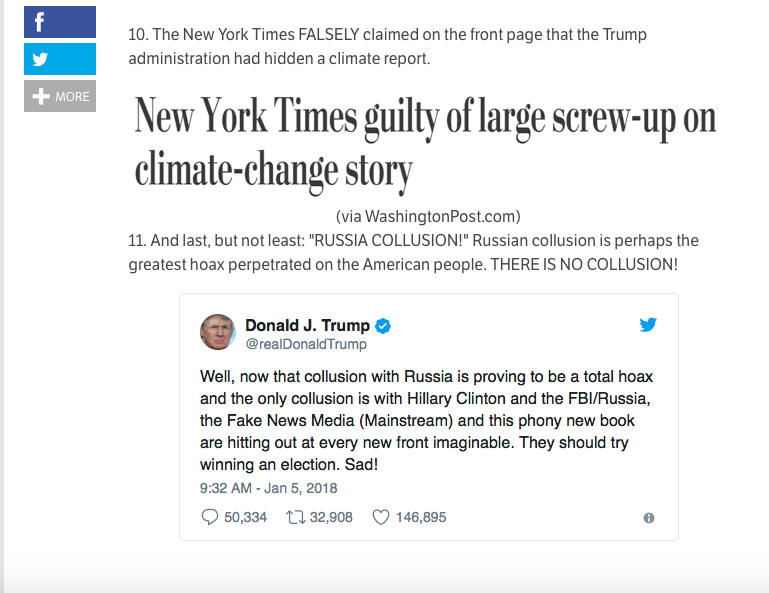Click the retweet arrows icon
Screen dimensions: 769x593
click(x=296, y=517)
